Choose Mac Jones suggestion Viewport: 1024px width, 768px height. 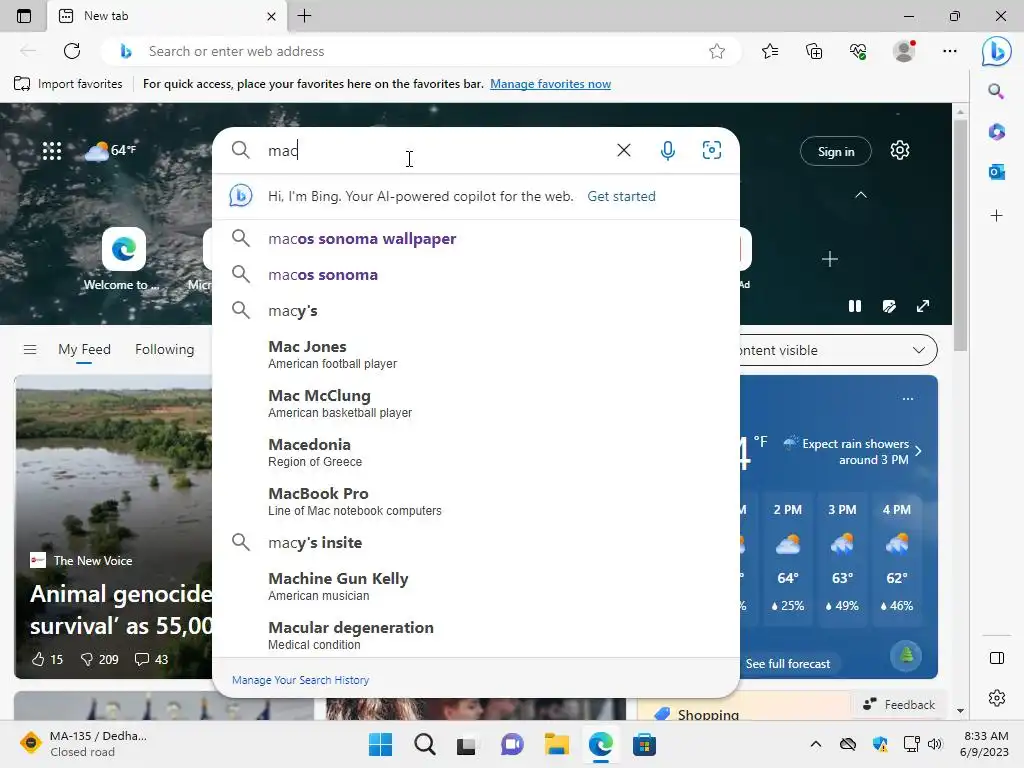475,354
